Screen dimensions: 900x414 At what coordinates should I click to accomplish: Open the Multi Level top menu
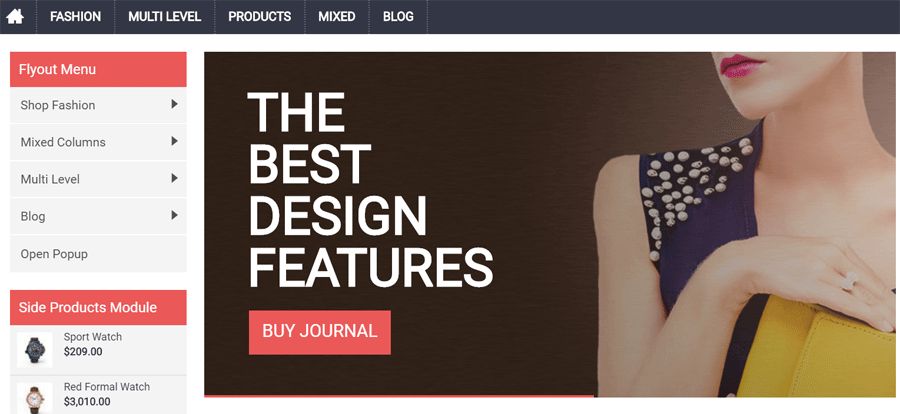pos(165,17)
